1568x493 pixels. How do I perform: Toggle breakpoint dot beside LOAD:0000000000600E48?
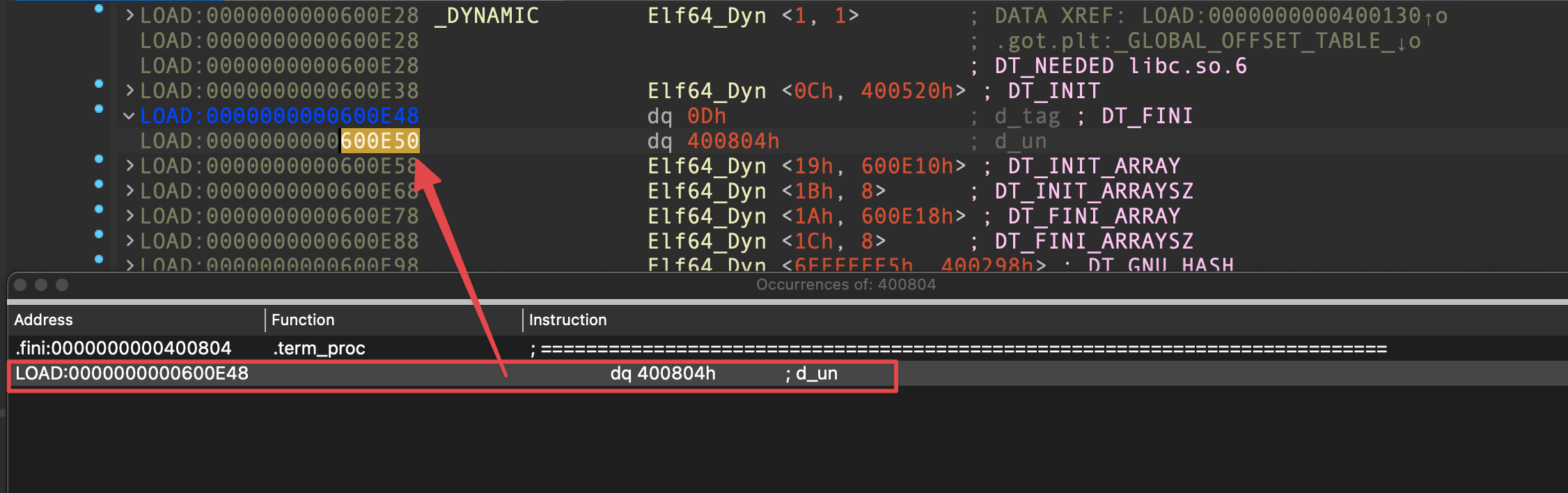(x=99, y=109)
